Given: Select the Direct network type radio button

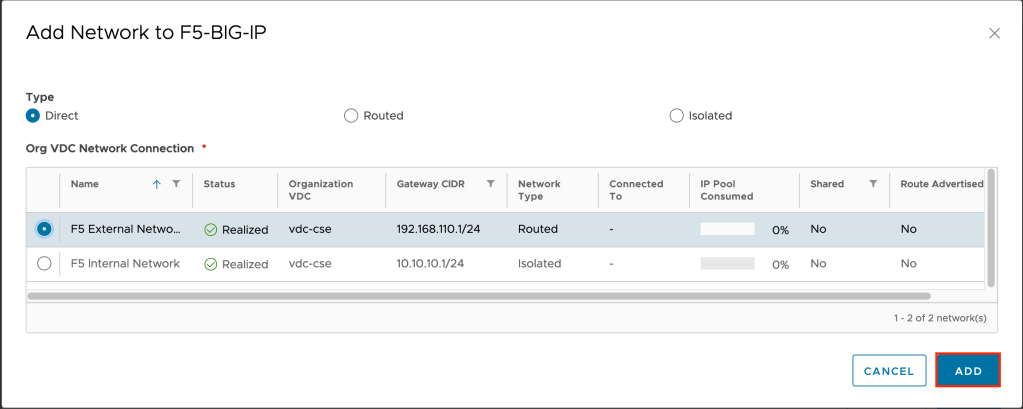Looking at the screenshot, I should (33, 116).
